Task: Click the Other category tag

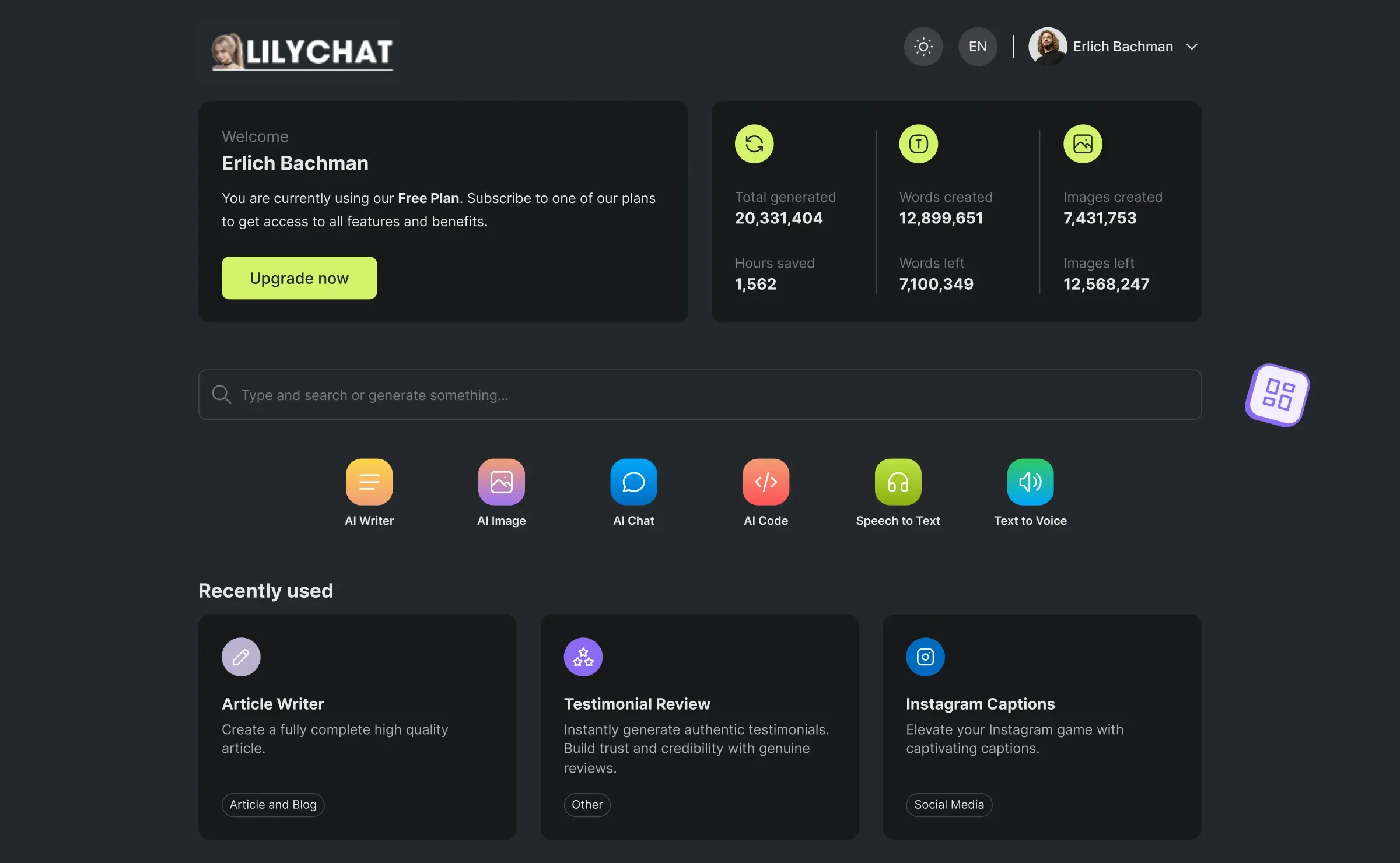Action: point(587,804)
